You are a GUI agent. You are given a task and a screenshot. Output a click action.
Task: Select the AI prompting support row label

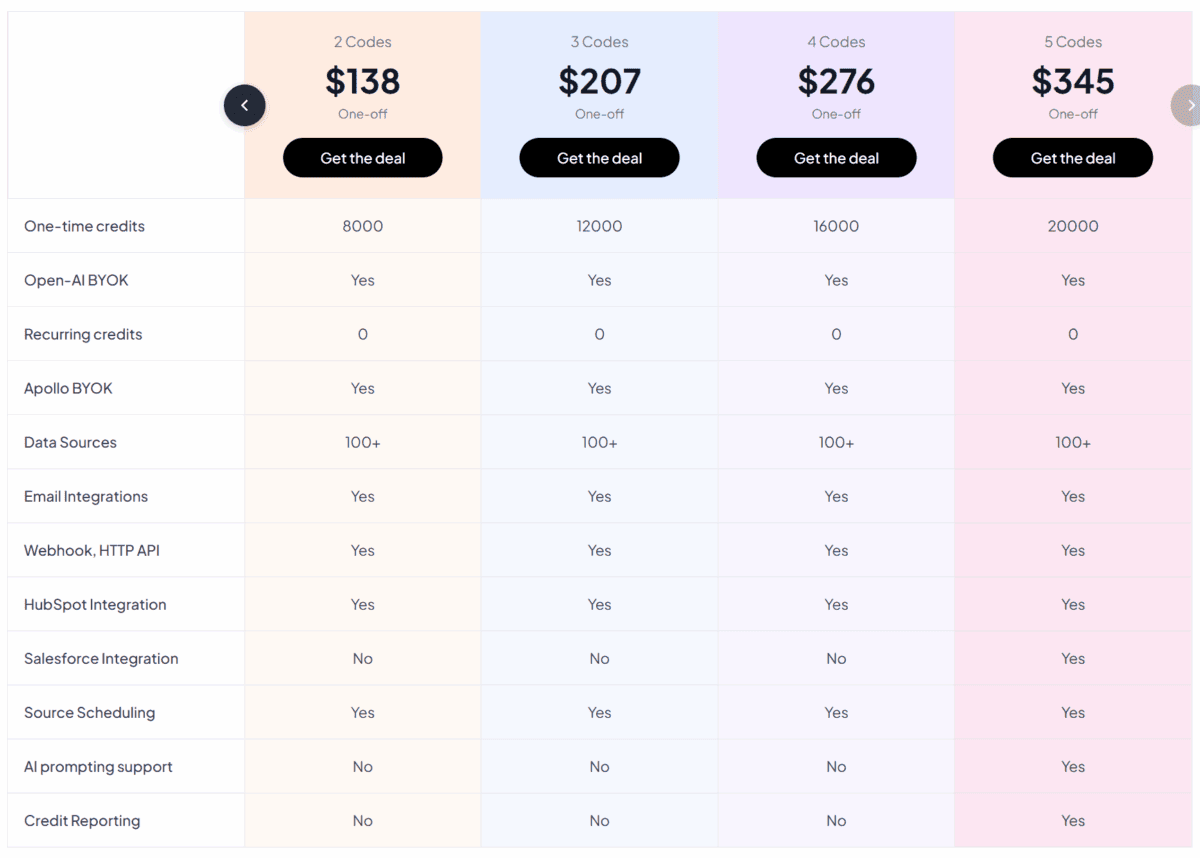pyautogui.click(x=98, y=767)
